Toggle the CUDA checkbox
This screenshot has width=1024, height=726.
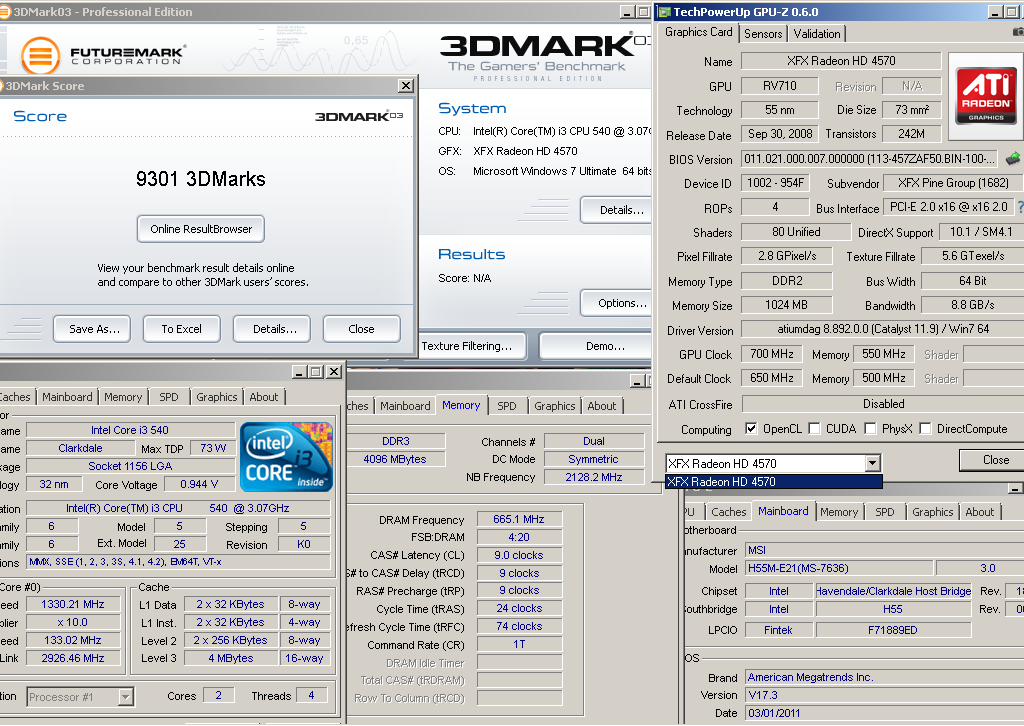814,428
